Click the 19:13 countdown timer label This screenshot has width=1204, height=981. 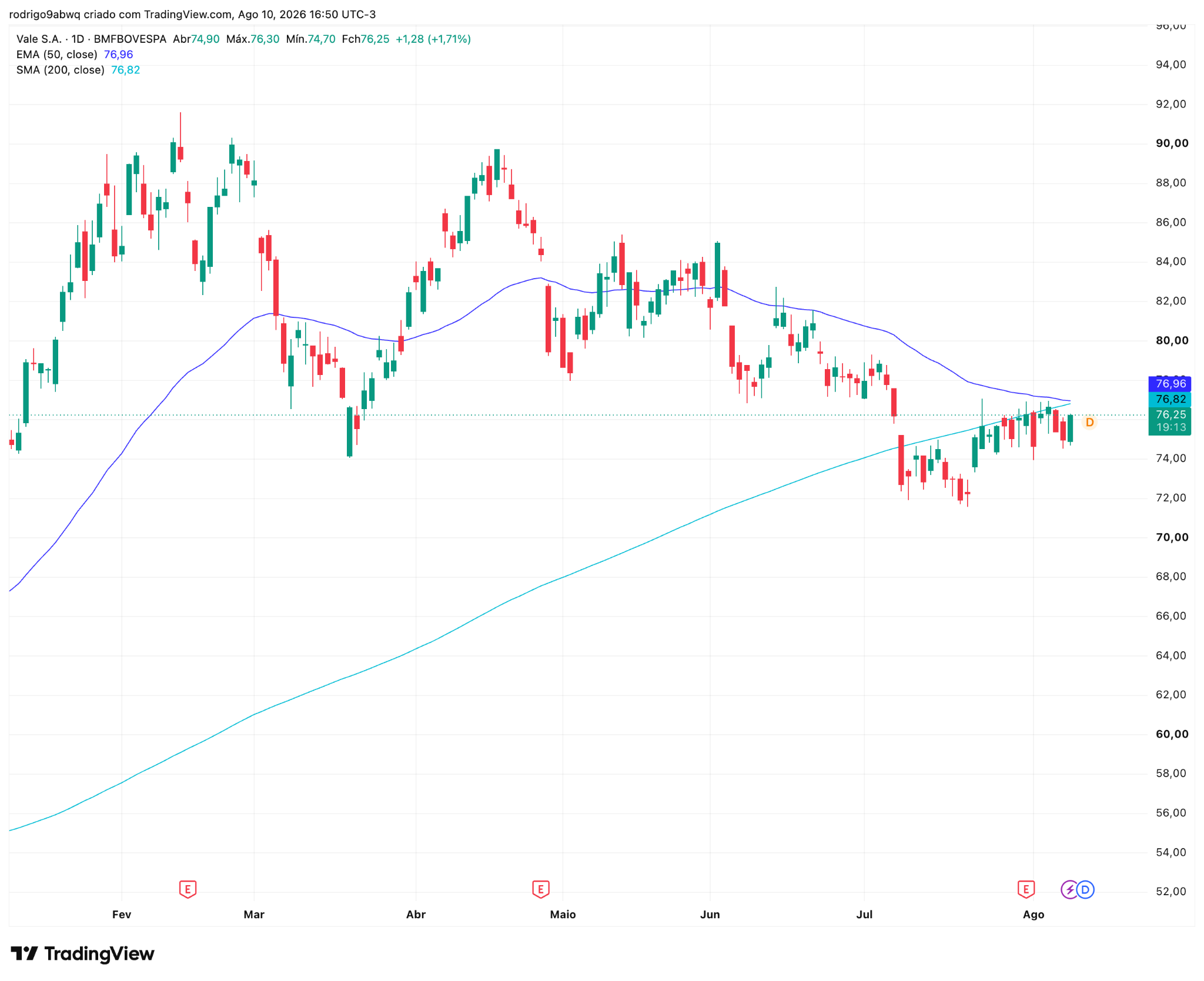coord(1171,428)
